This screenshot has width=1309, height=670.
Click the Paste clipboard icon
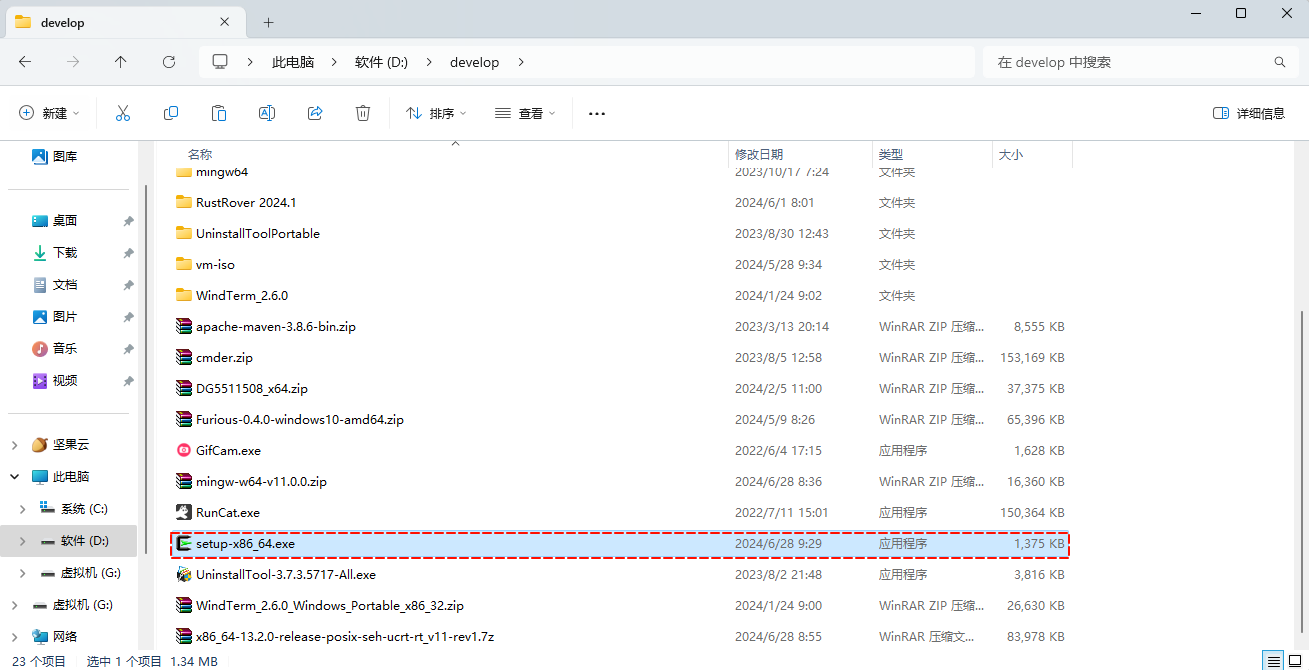click(219, 114)
